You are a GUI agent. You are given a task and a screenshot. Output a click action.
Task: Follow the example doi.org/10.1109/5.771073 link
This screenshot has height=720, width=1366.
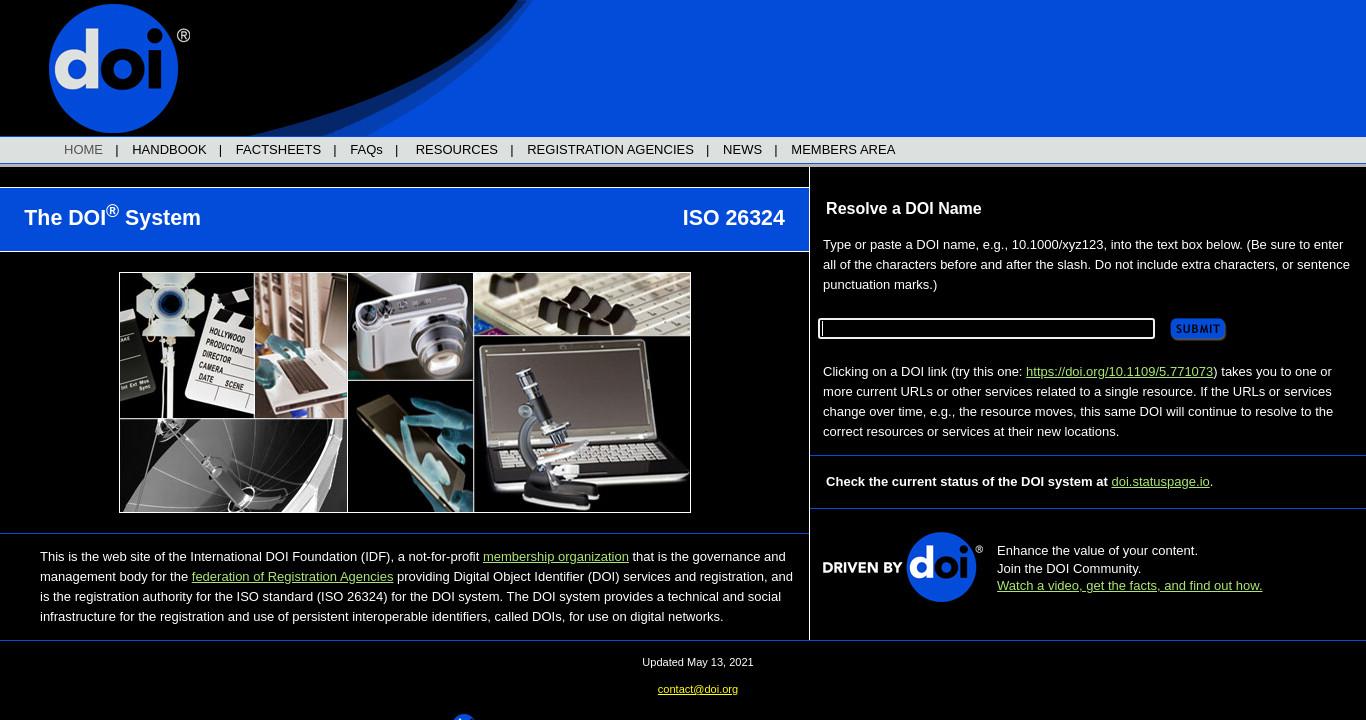(1119, 372)
